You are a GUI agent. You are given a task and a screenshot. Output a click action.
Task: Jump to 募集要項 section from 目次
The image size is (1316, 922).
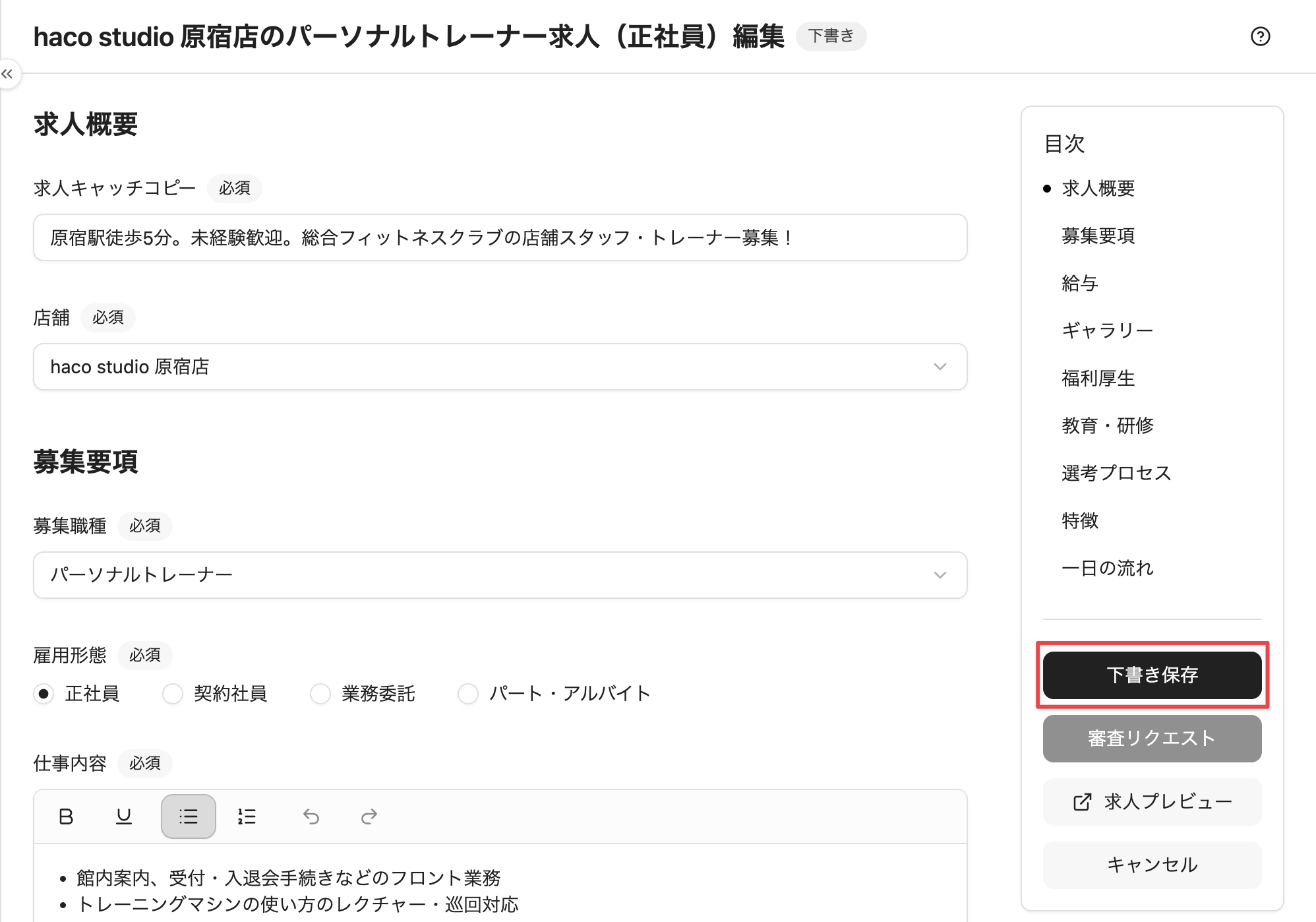pos(1098,236)
